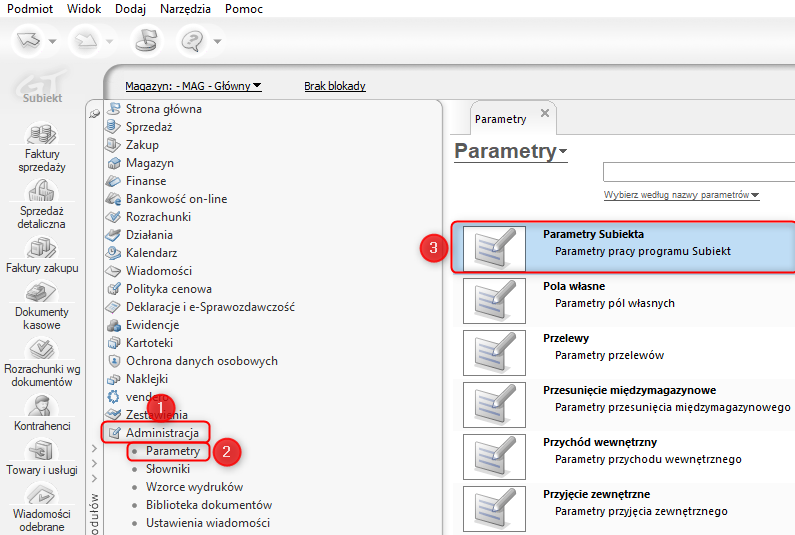Select Słowniki under Administracja
Screen dimensions: 795x535
click(168, 469)
